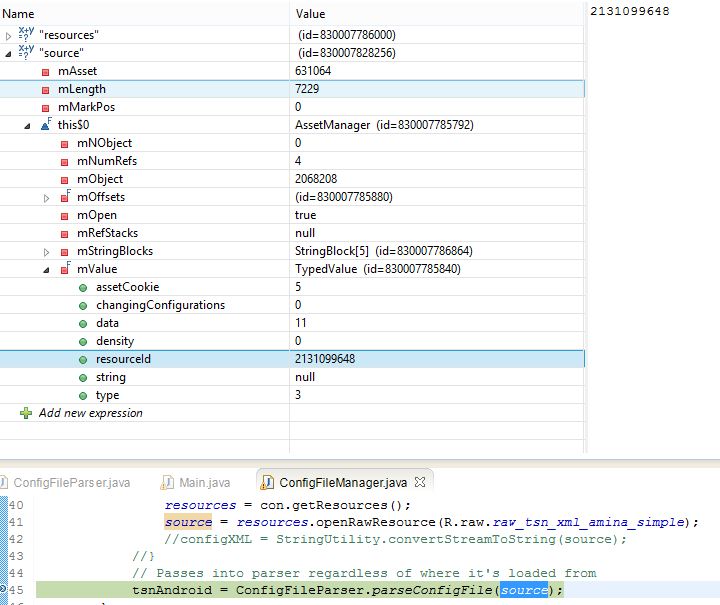Screen dimensions: 720x605
Task: Click the AssetManager value cell
Action: (384, 125)
